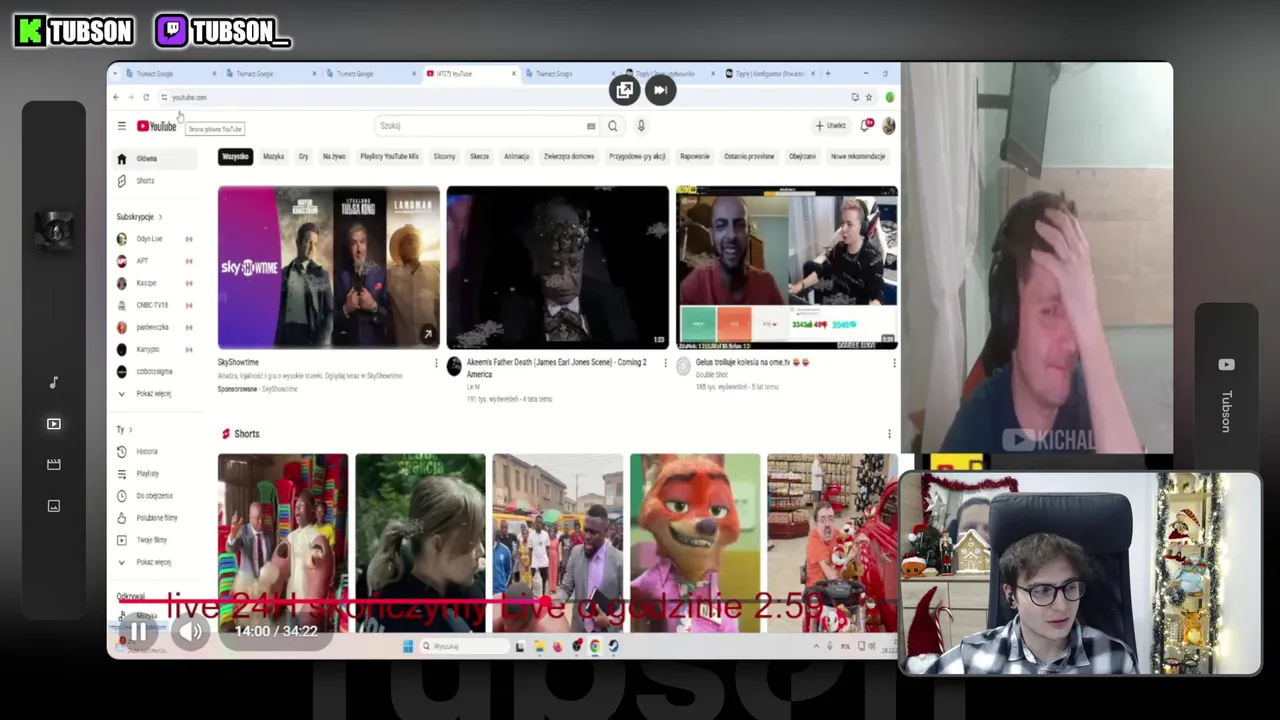Select the Muzyka filter chip
Image resolution: width=1280 pixels, height=720 pixels.
pos(273,157)
